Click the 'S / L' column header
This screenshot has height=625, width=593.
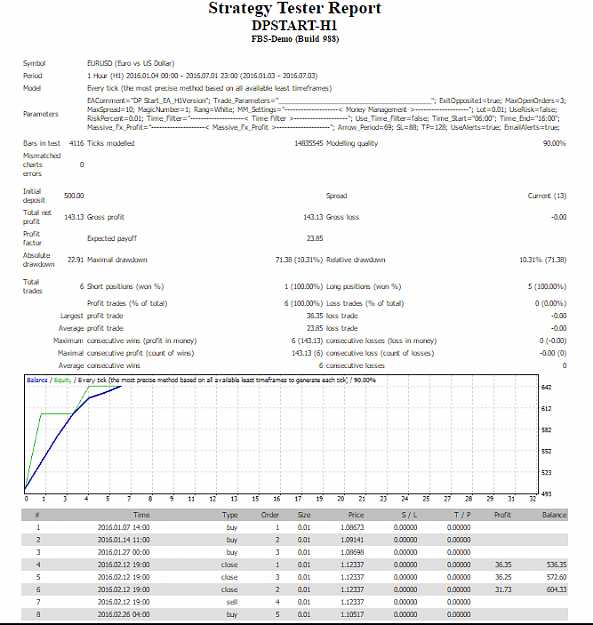[409, 515]
